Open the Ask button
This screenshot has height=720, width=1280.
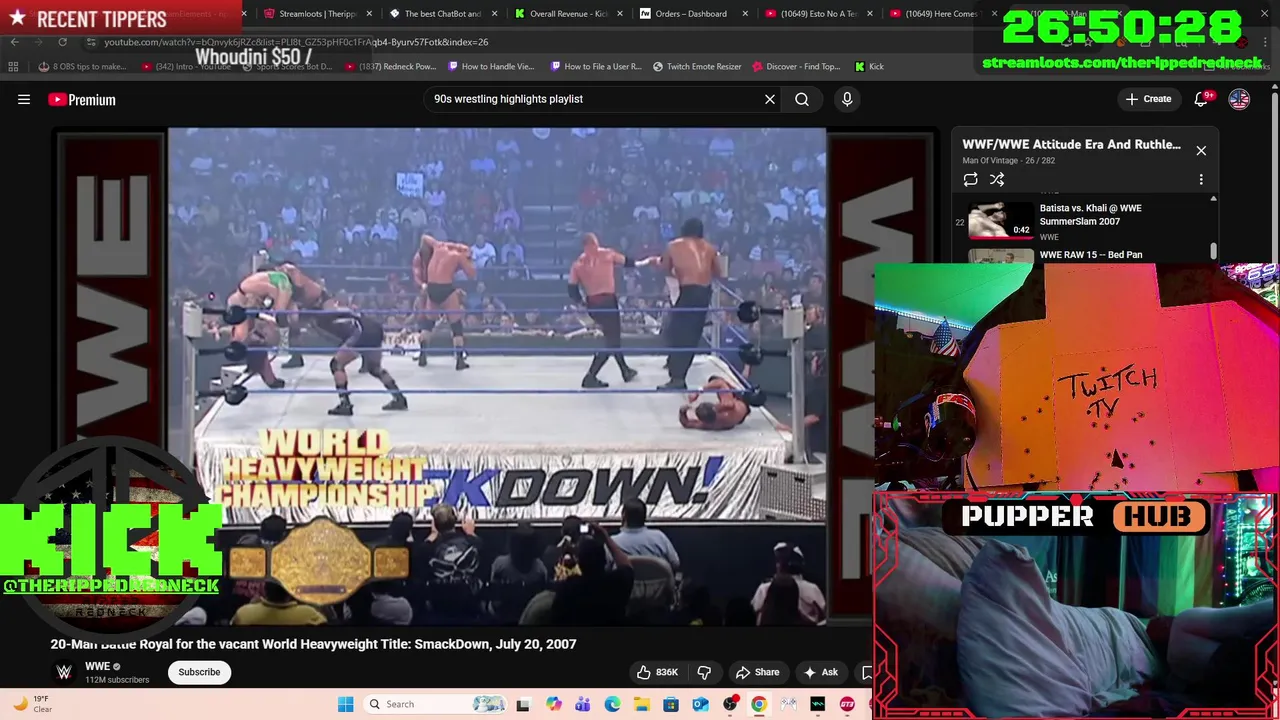[820, 672]
